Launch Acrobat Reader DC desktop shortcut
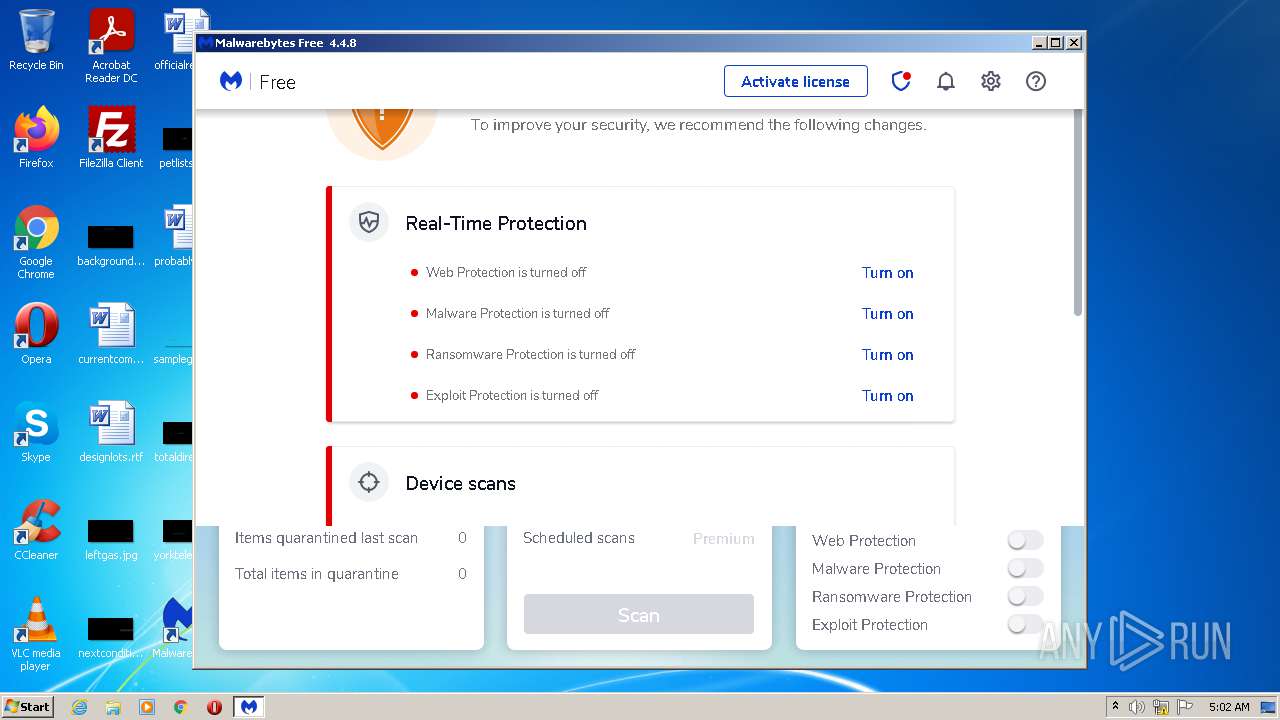The height and width of the screenshot is (720, 1280). [111, 46]
